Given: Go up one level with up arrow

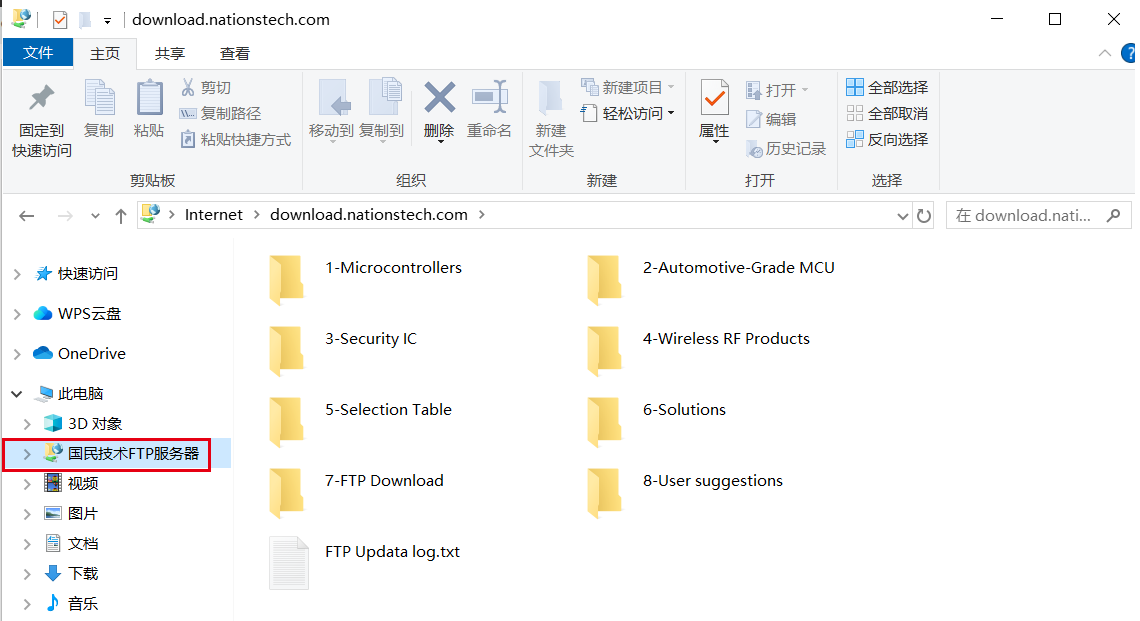Looking at the screenshot, I should (x=121, y=215).
